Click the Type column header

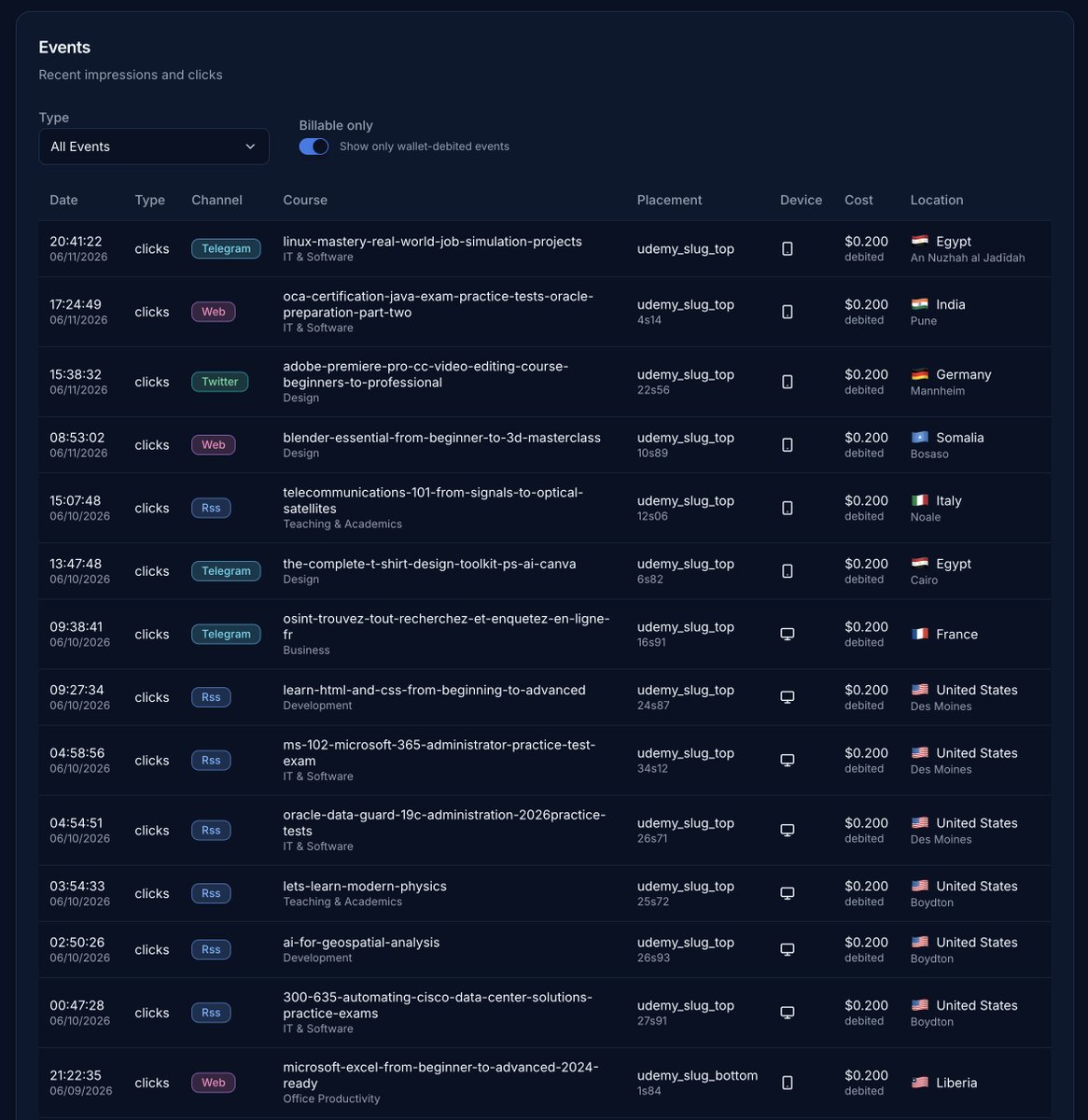pos(149,200)
